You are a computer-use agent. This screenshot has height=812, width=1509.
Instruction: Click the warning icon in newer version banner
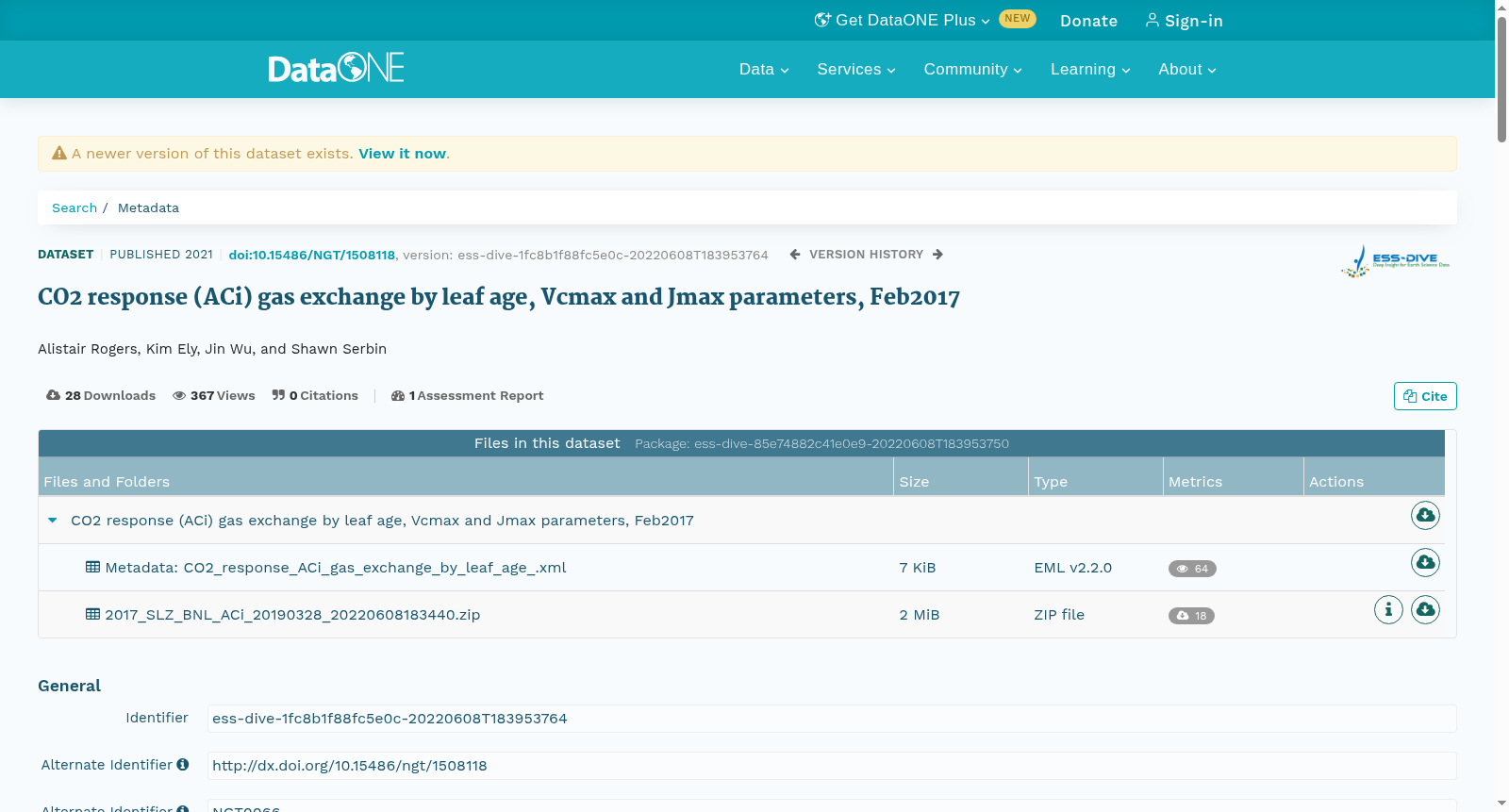(x=59, y=153)
